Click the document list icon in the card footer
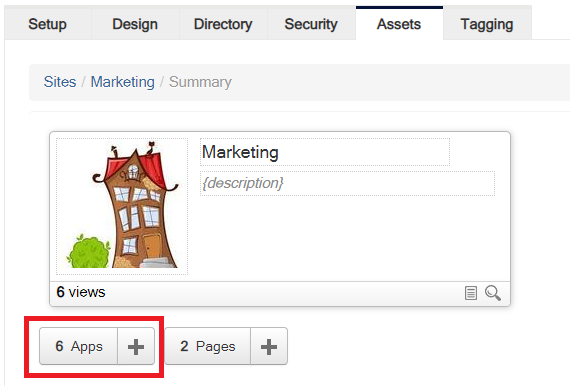Viewport: 578px width, 390px height. point(471,293)
